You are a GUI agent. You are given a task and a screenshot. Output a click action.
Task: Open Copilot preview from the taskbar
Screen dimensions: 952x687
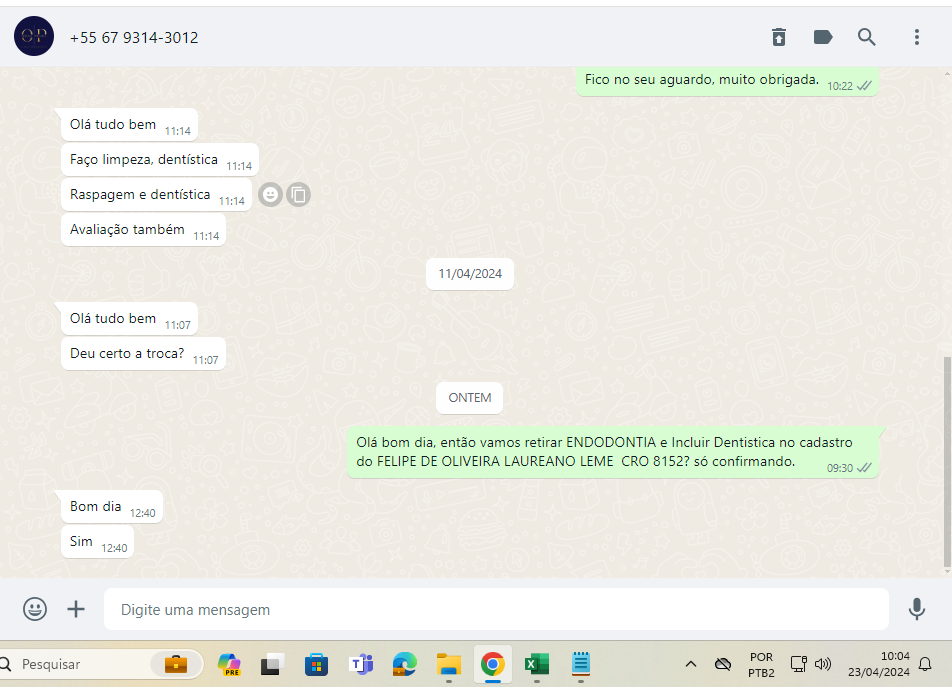click(229, 665)
